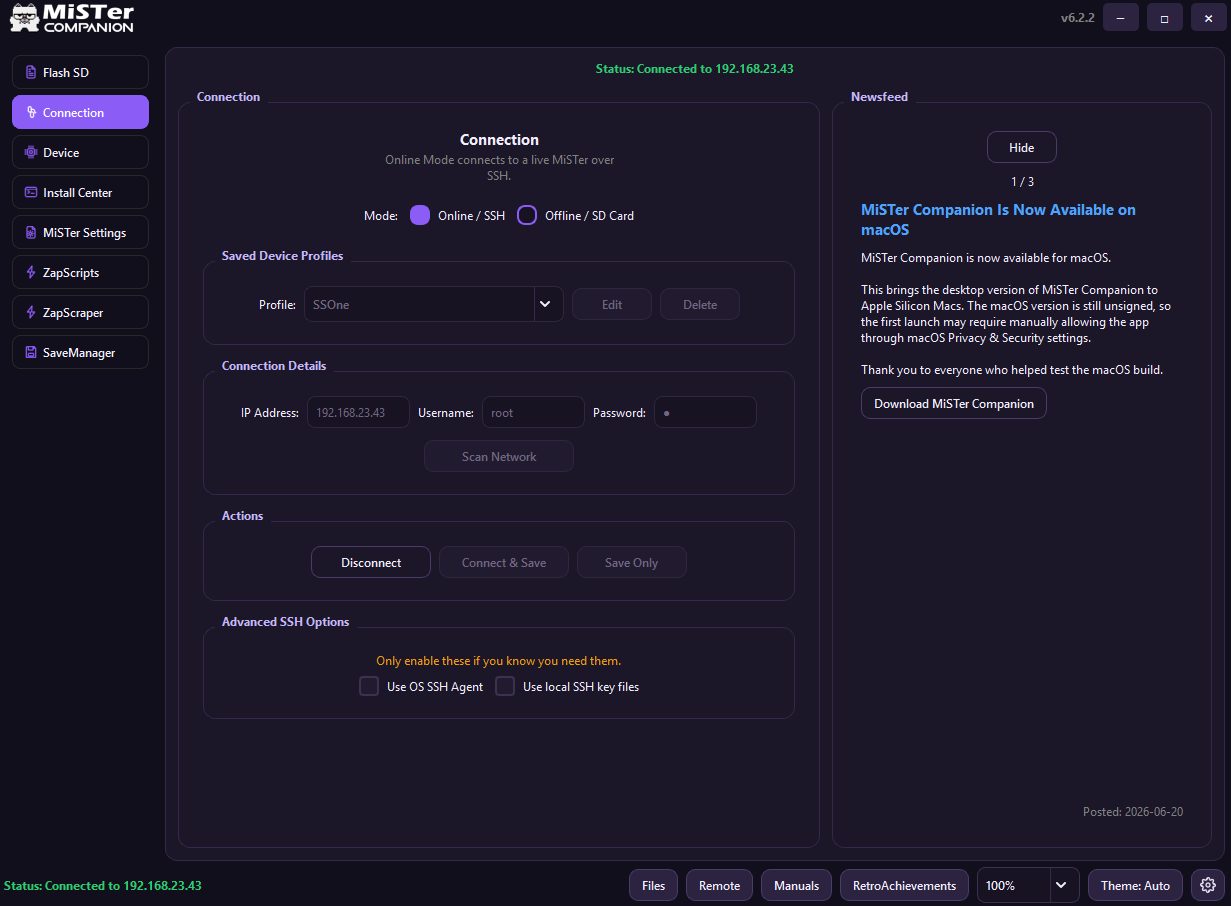Select Offline / SD Card mode
The image size is (1231, 906).
[527, 215]
